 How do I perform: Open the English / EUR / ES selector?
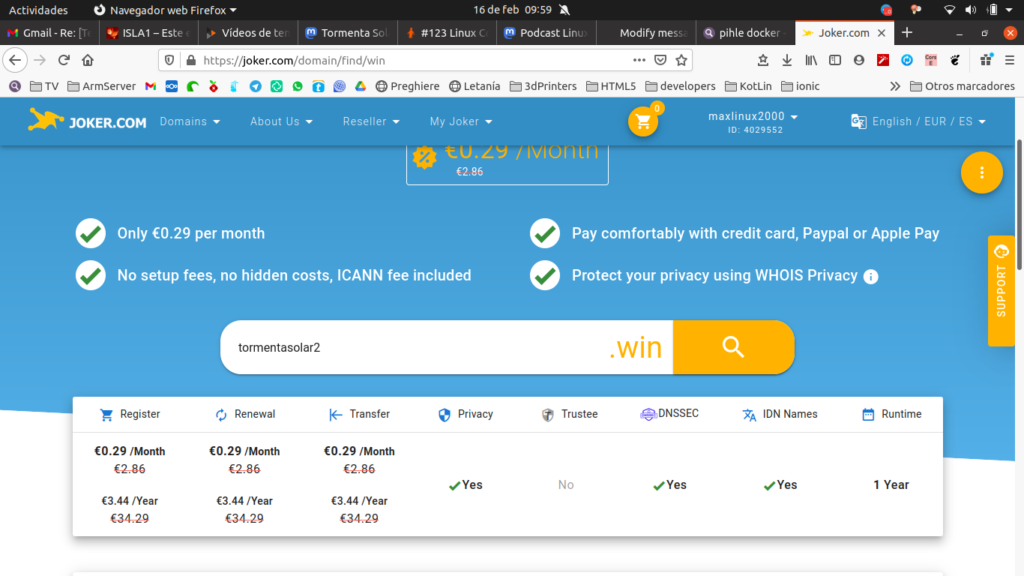pyautogui.click(x=918, y=121)
